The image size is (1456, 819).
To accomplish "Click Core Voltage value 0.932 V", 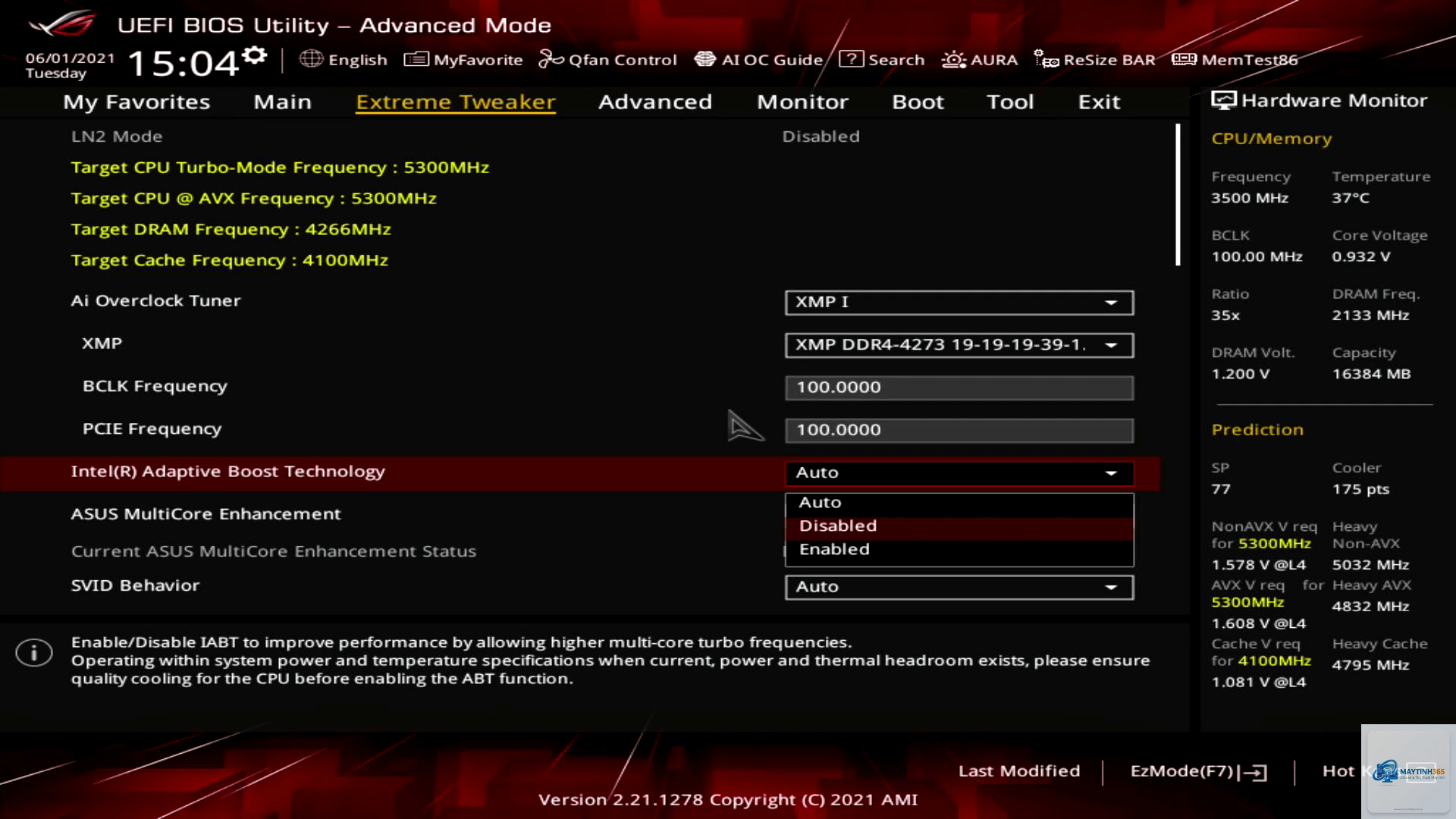I will click(1361, 256).
